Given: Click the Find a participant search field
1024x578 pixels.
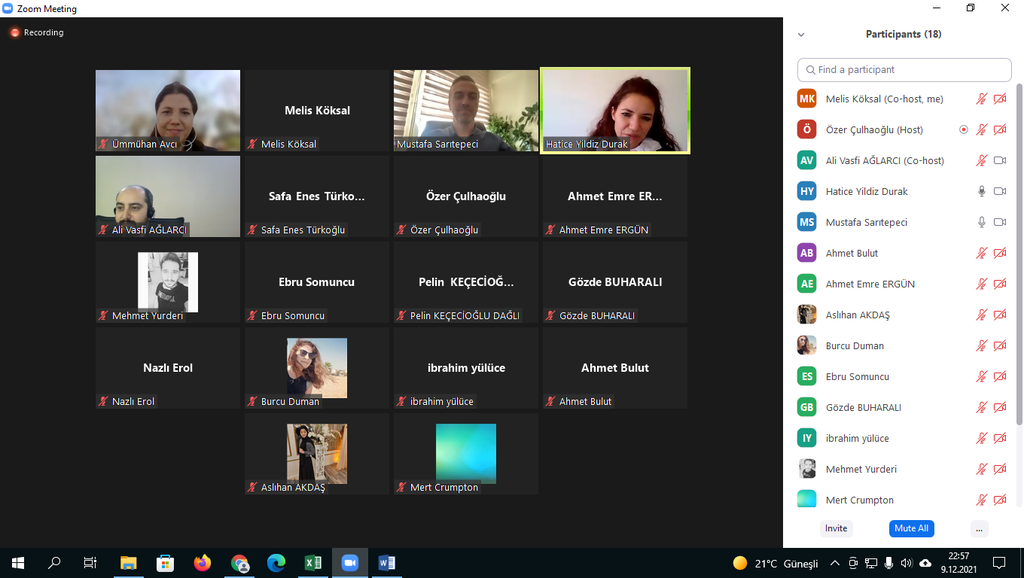Looking at the screenshot, I should [904, 70].
